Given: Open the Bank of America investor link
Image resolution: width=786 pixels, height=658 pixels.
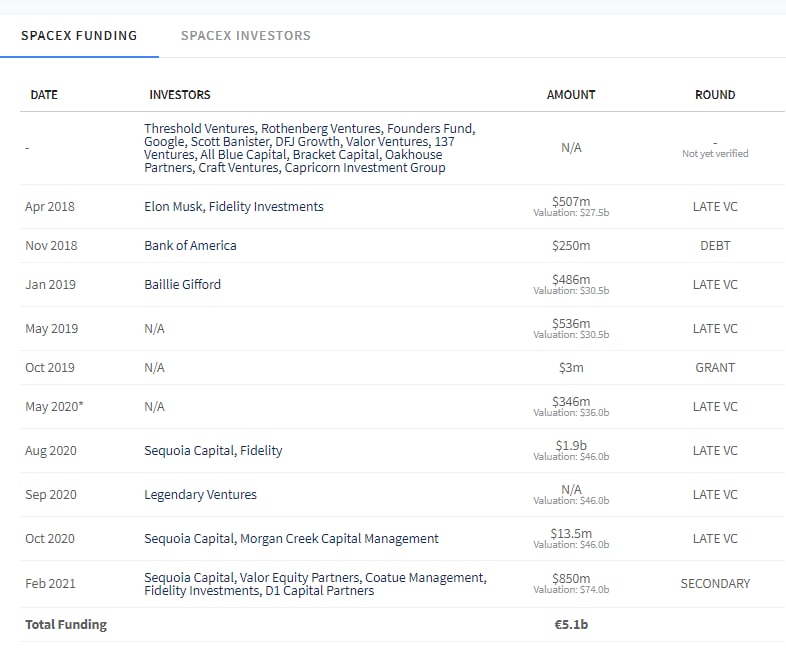Looking at the screenshot, I should tap(190, 245).
